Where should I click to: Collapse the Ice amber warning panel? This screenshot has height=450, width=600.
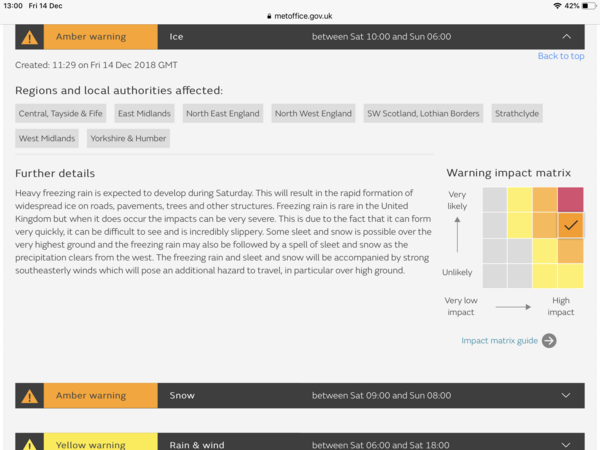point(566,37)
